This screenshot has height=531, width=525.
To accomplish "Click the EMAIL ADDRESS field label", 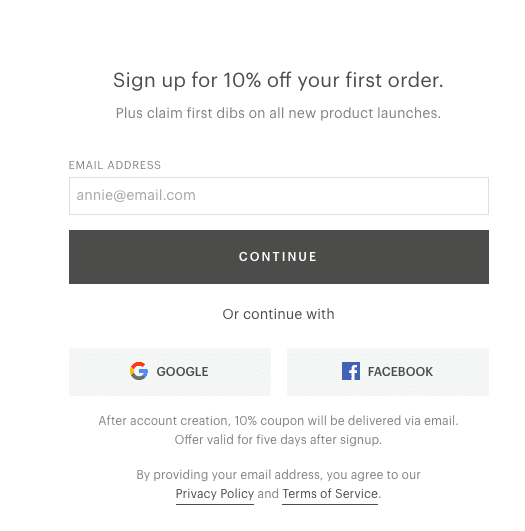I will [115, 165].
